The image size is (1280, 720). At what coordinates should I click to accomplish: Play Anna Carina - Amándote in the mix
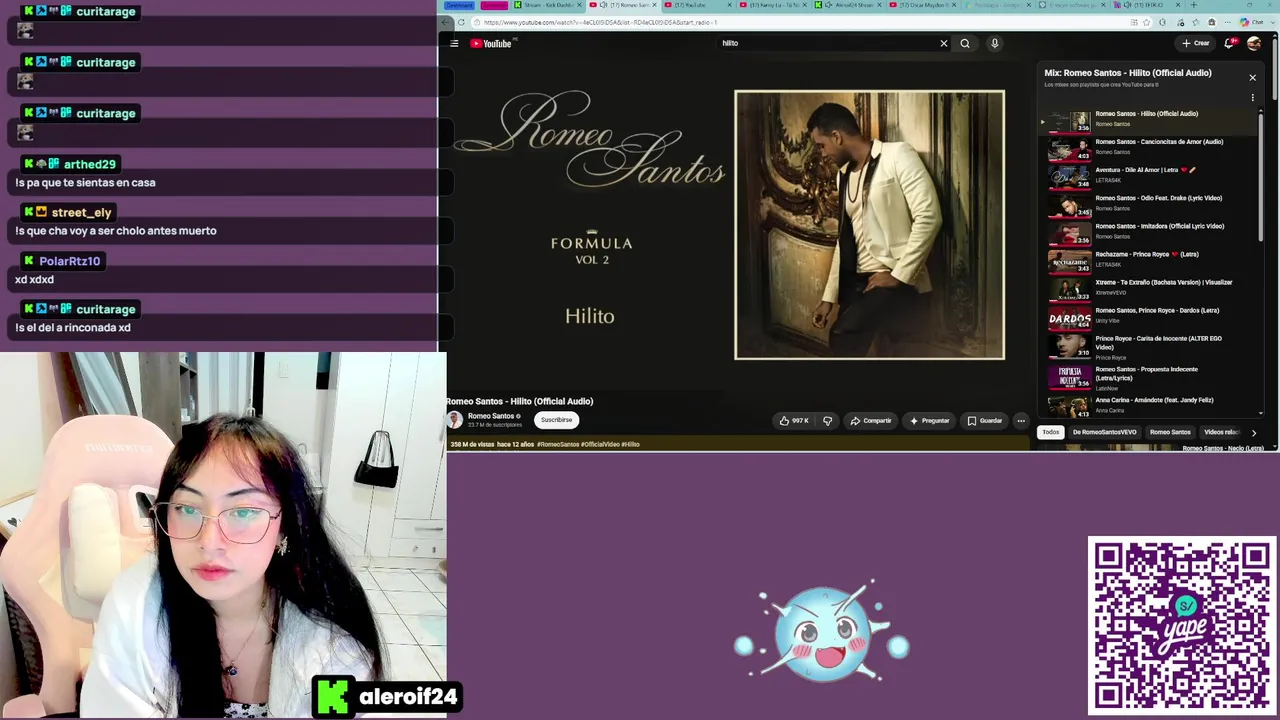pos(1148,405)
